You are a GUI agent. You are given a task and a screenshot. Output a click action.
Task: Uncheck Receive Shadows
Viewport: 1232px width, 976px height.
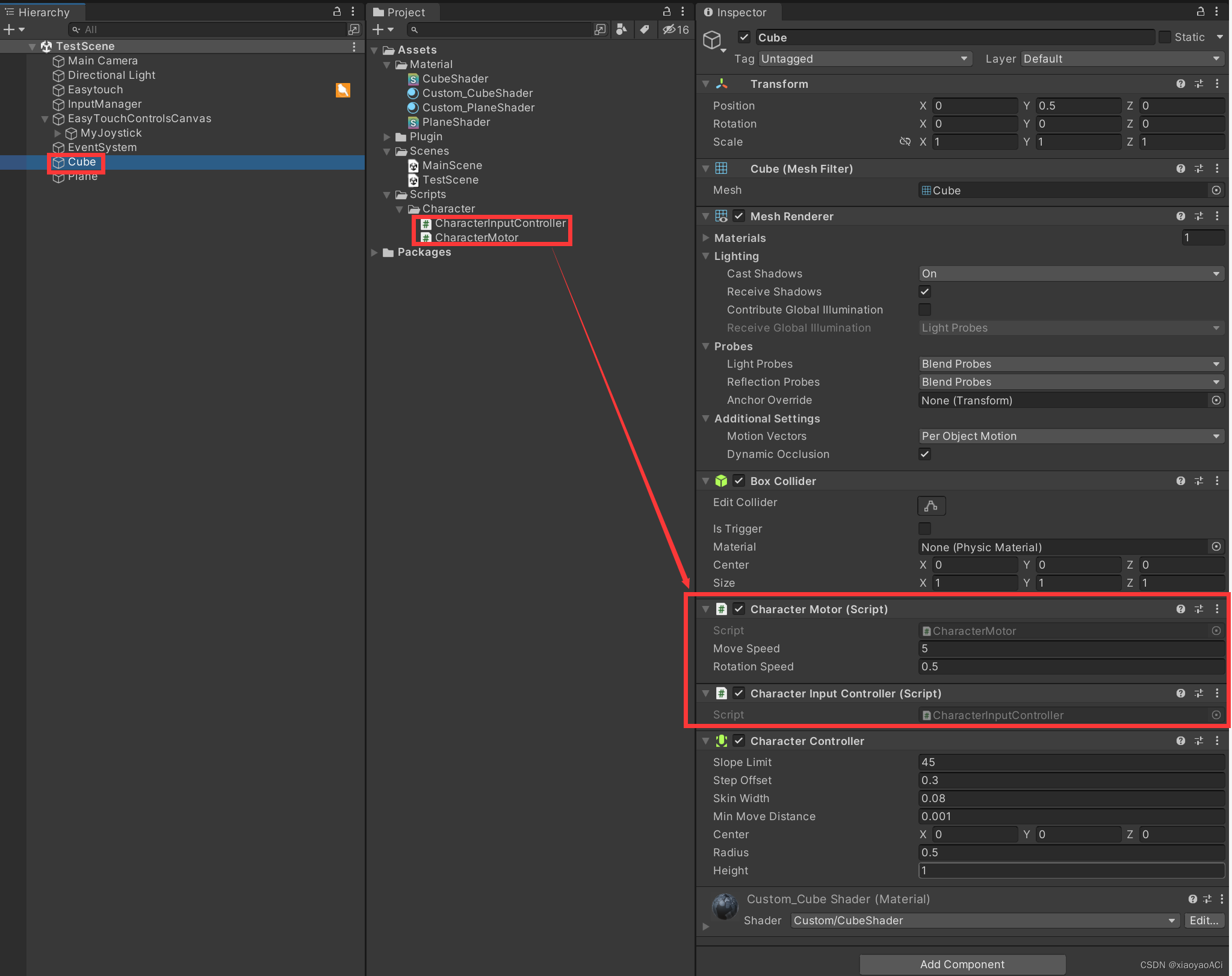(x=925, y=292)
